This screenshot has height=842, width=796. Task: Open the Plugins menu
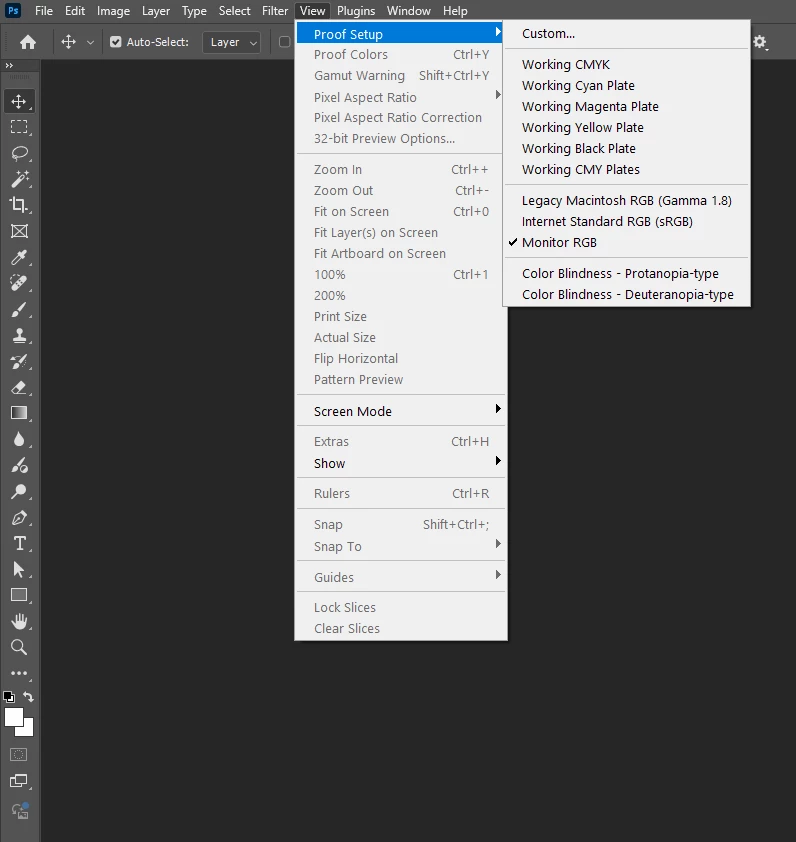coord(356,11)
